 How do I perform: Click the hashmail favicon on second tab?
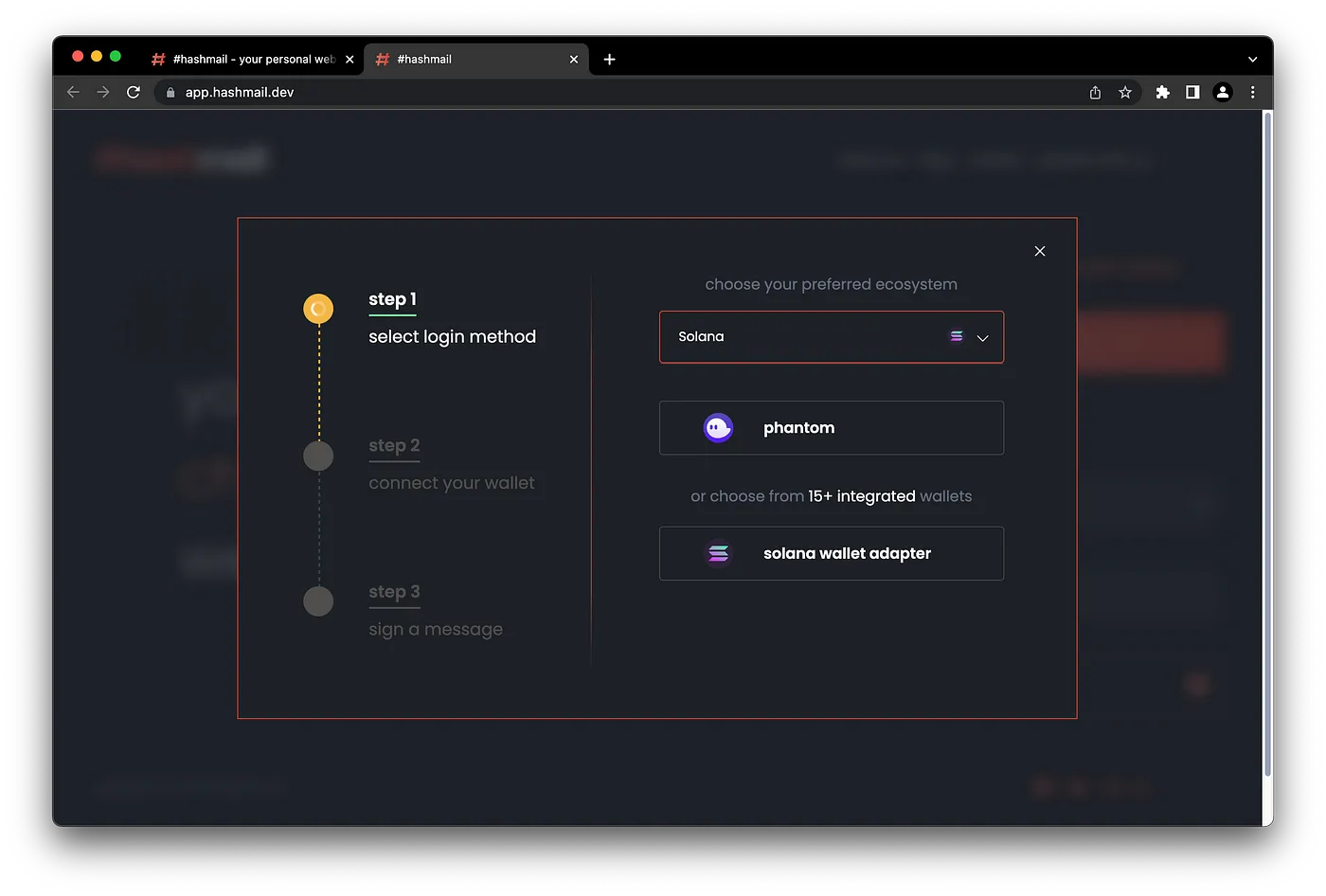pos(383,59)
